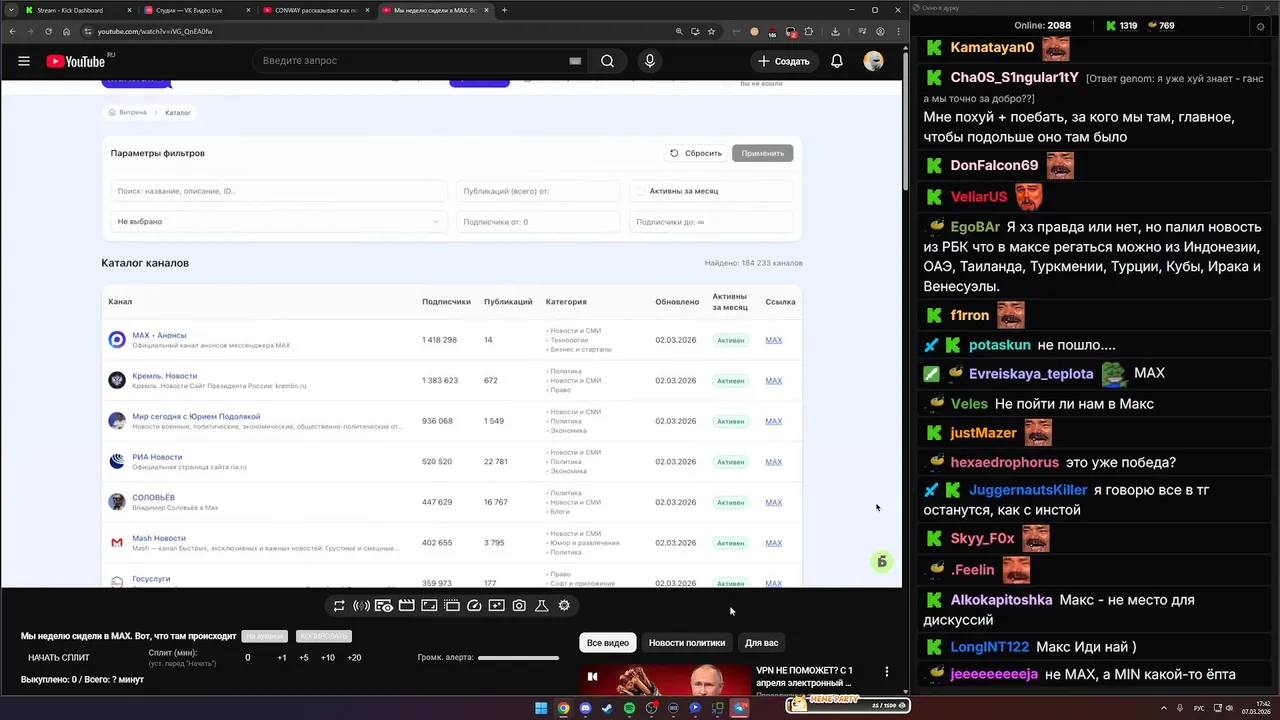Screen dimensions: 1280x720
Task: Open the МАХ • Анонсы channel name
Action: point(159,335)
